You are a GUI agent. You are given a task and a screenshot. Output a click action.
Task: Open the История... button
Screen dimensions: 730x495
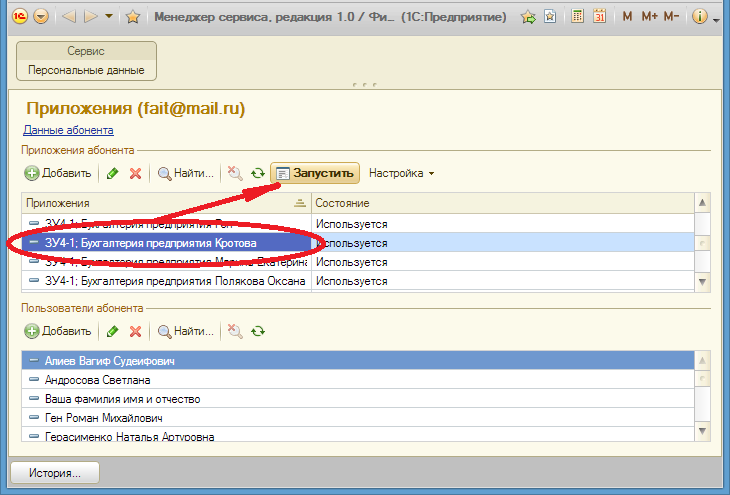[55, 473]
